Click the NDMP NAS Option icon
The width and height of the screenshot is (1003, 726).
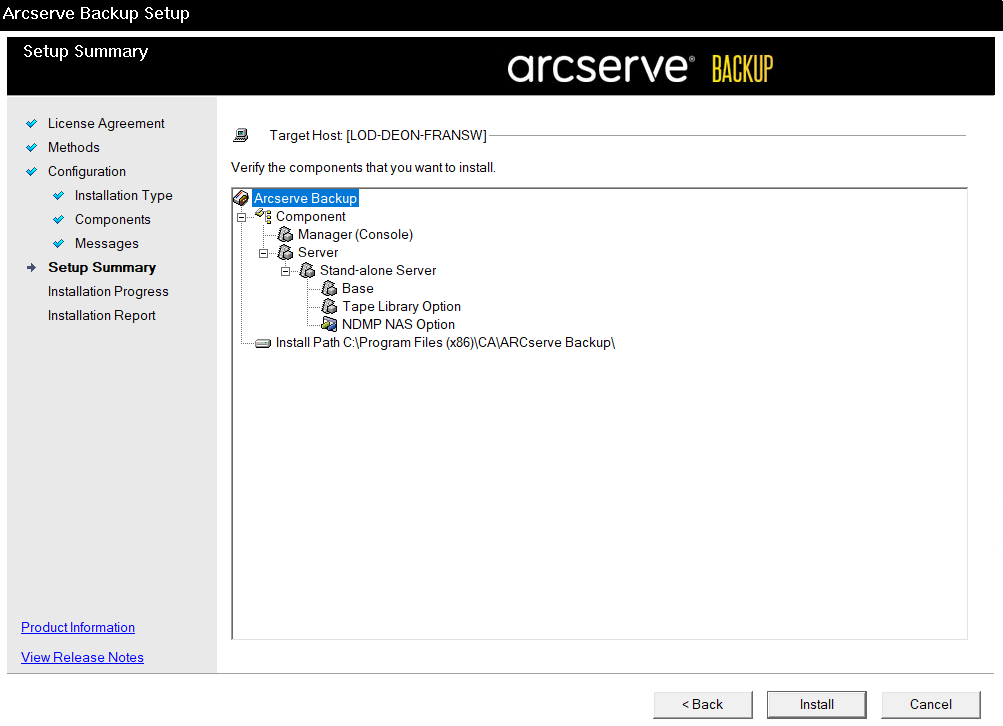330,324
